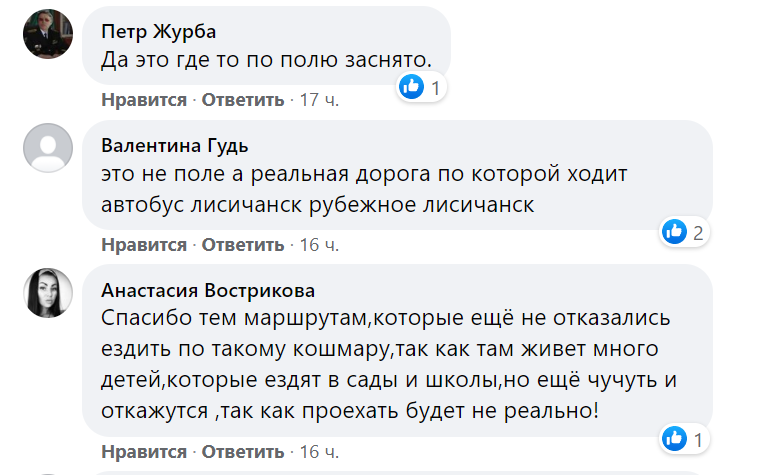775x475 pixels.
Task: Select the name Анастасия Вострикова
Action: coord(208,290)
